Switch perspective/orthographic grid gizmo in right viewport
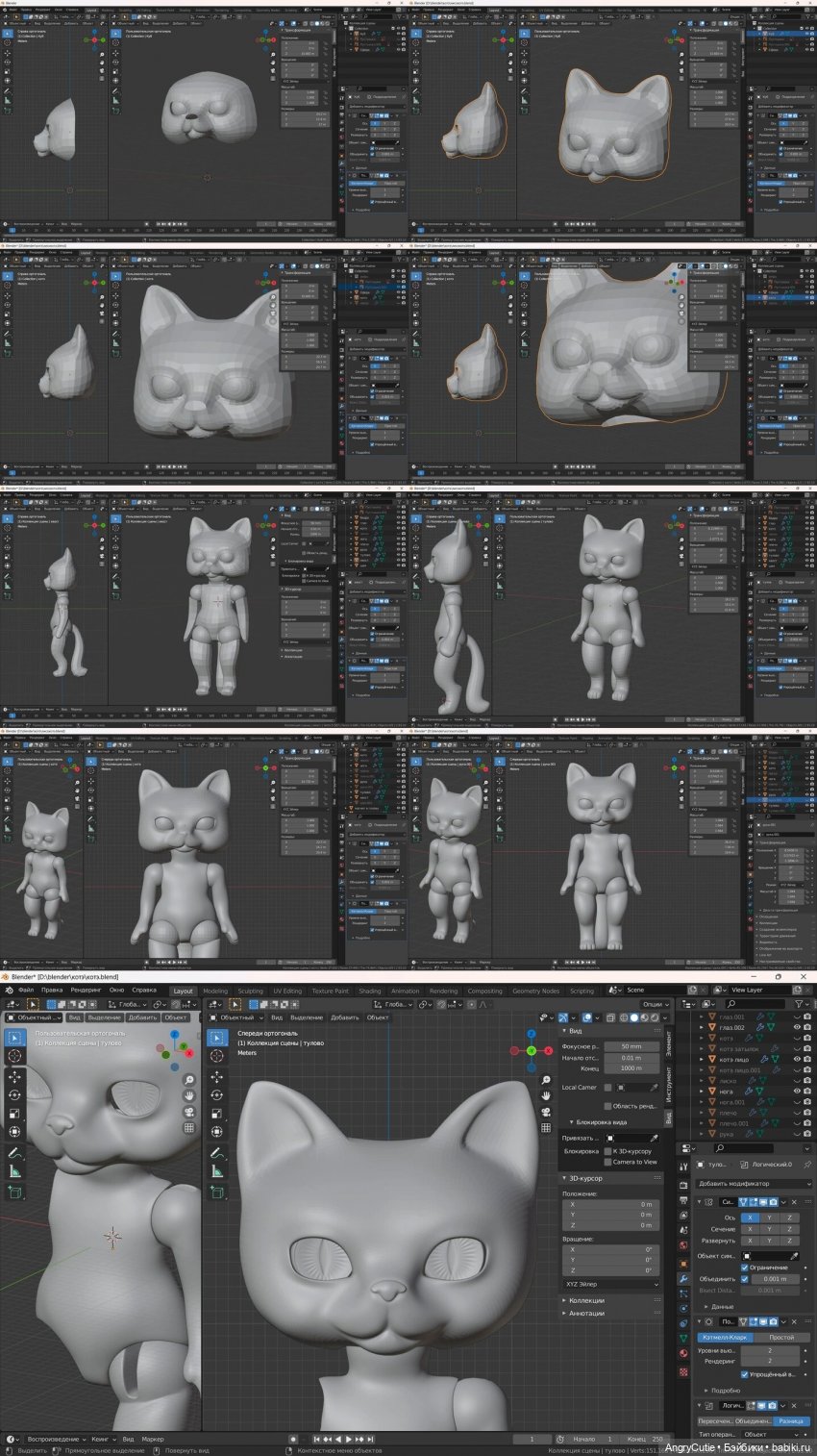 546,1127
